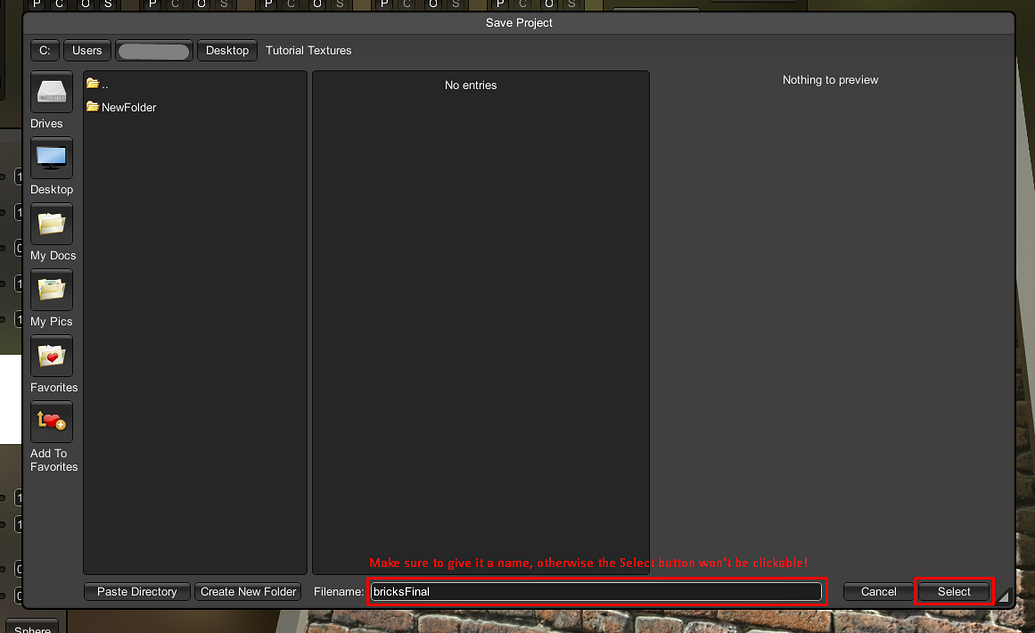Click Select to save the project
Image resolution: width=1035 pixels, height=633 pixels.
coord(954,591)
